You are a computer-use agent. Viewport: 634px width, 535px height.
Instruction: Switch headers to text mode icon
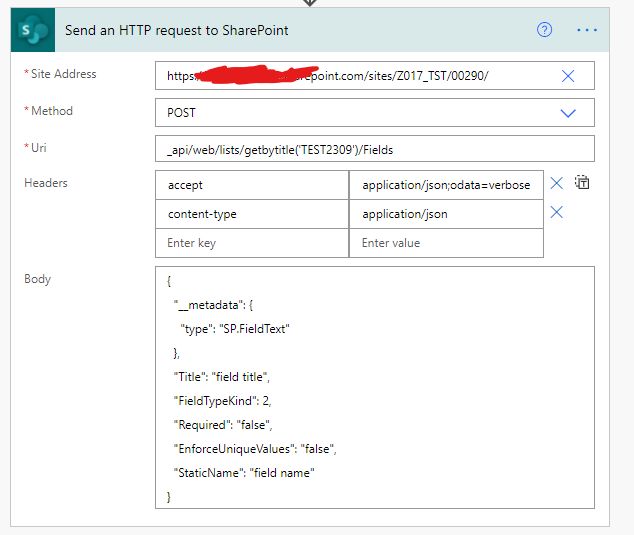(x=582, y=182)
